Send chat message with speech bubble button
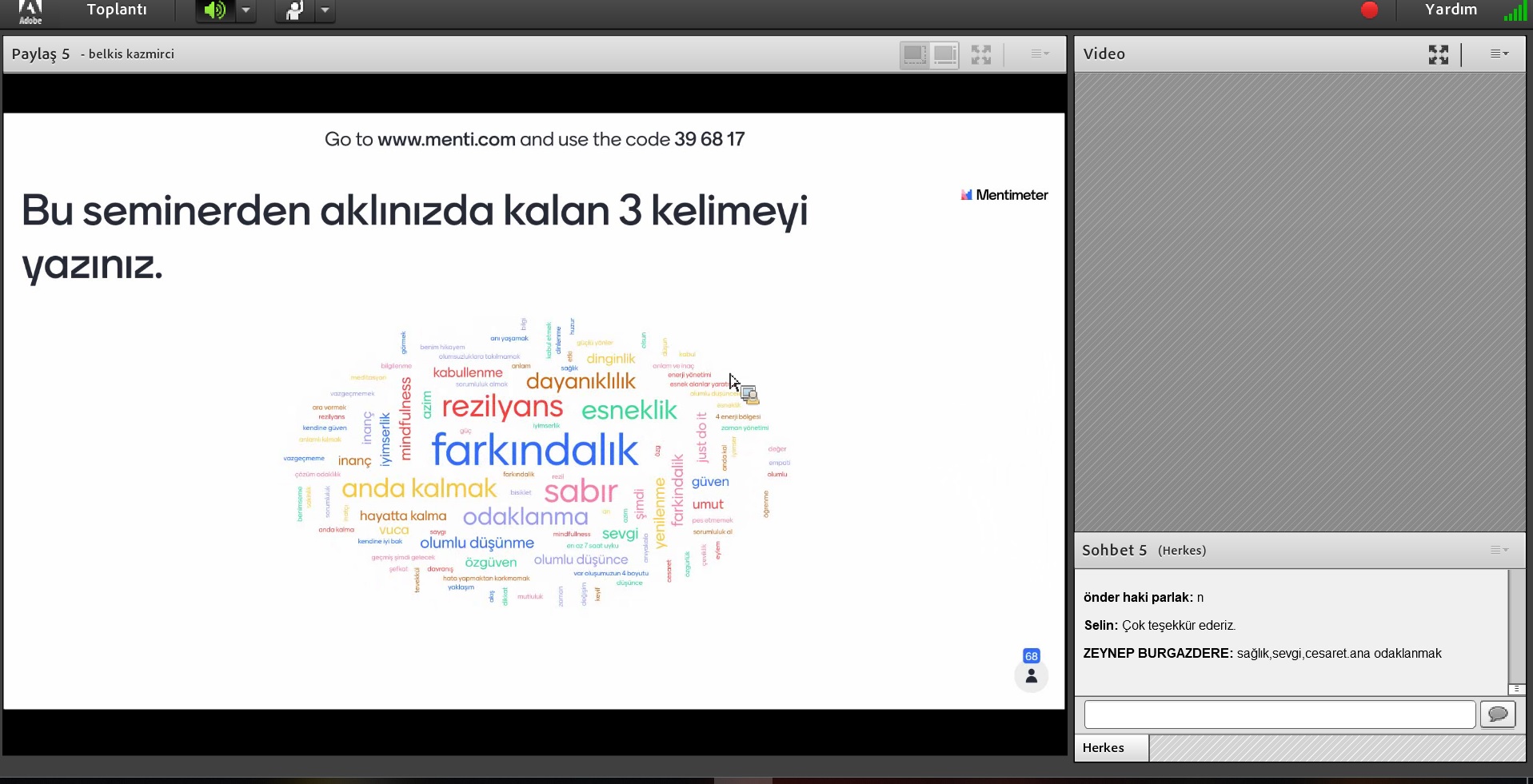 coord(1498,714)
